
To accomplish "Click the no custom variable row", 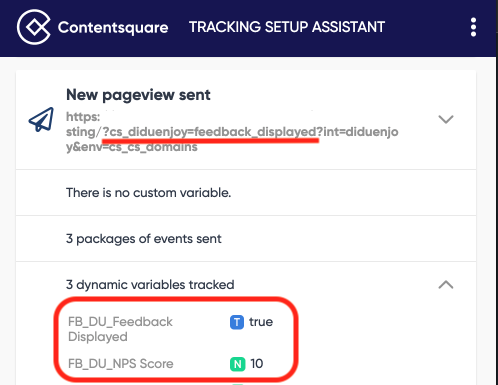I will click(x=246, y=193).
